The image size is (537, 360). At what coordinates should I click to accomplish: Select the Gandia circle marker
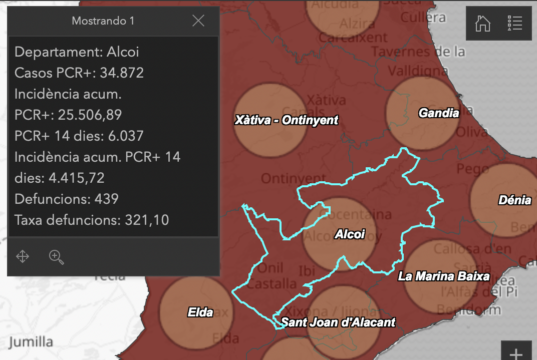pos(423,113)
